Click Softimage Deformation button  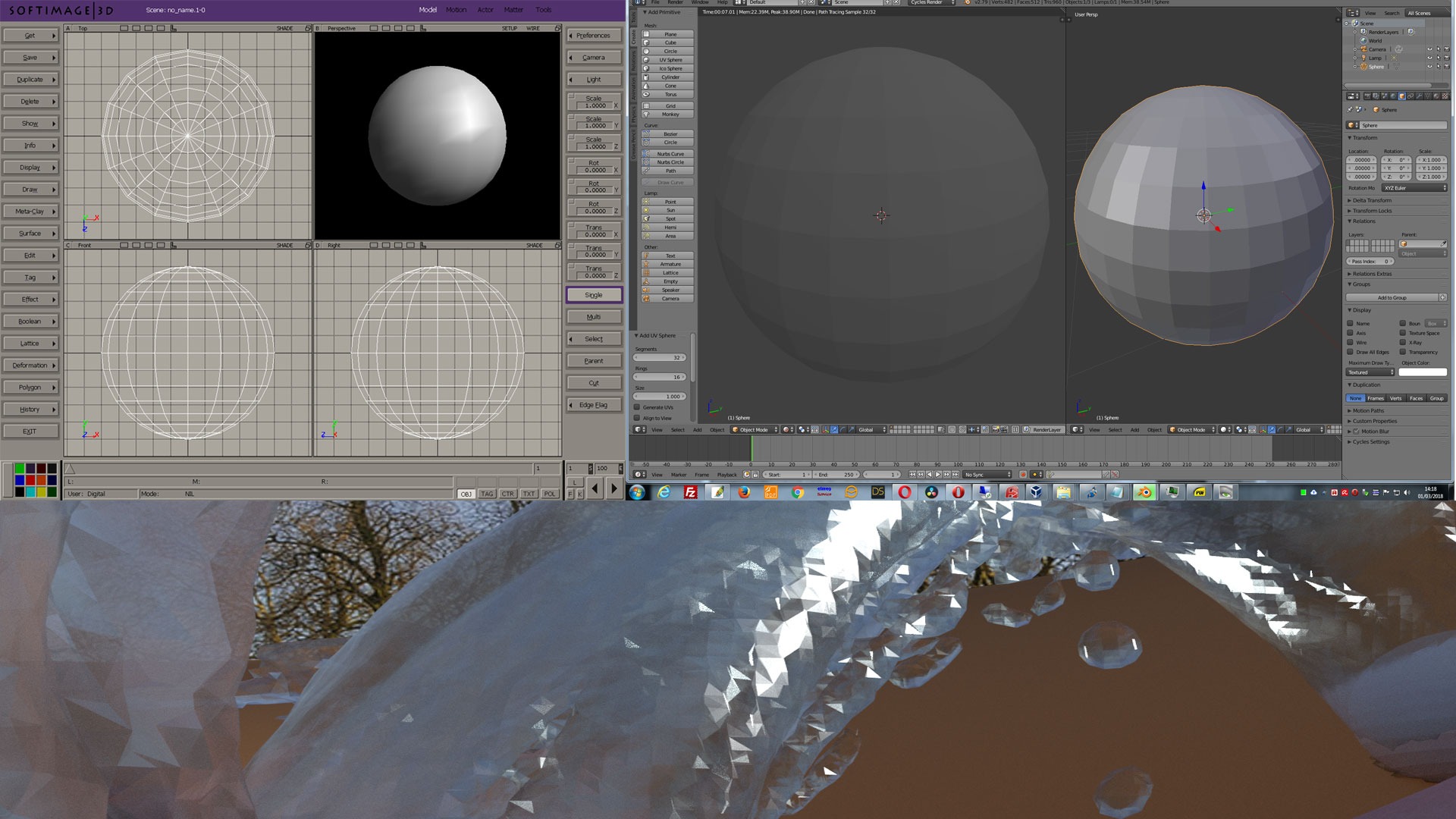pyautogui.click(x=30, y=366)
